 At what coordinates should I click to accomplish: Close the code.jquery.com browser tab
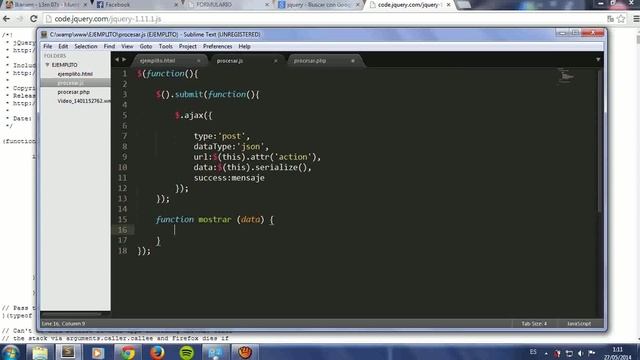pos(449,4)
